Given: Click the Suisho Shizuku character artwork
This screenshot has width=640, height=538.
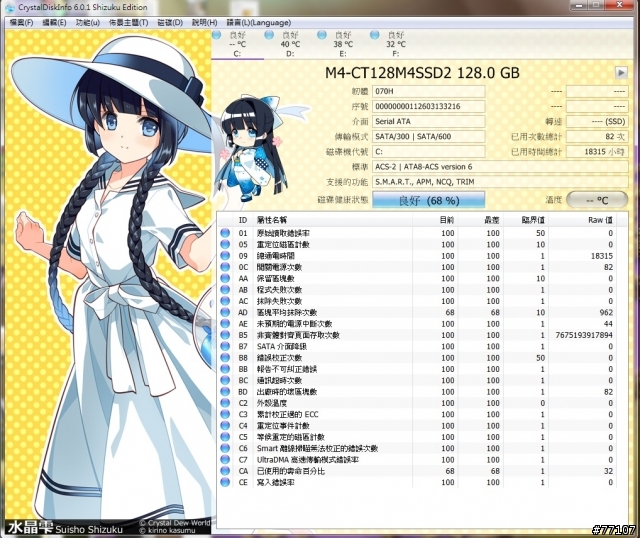Looking at the screenshot, I should (x=109, y=282).
